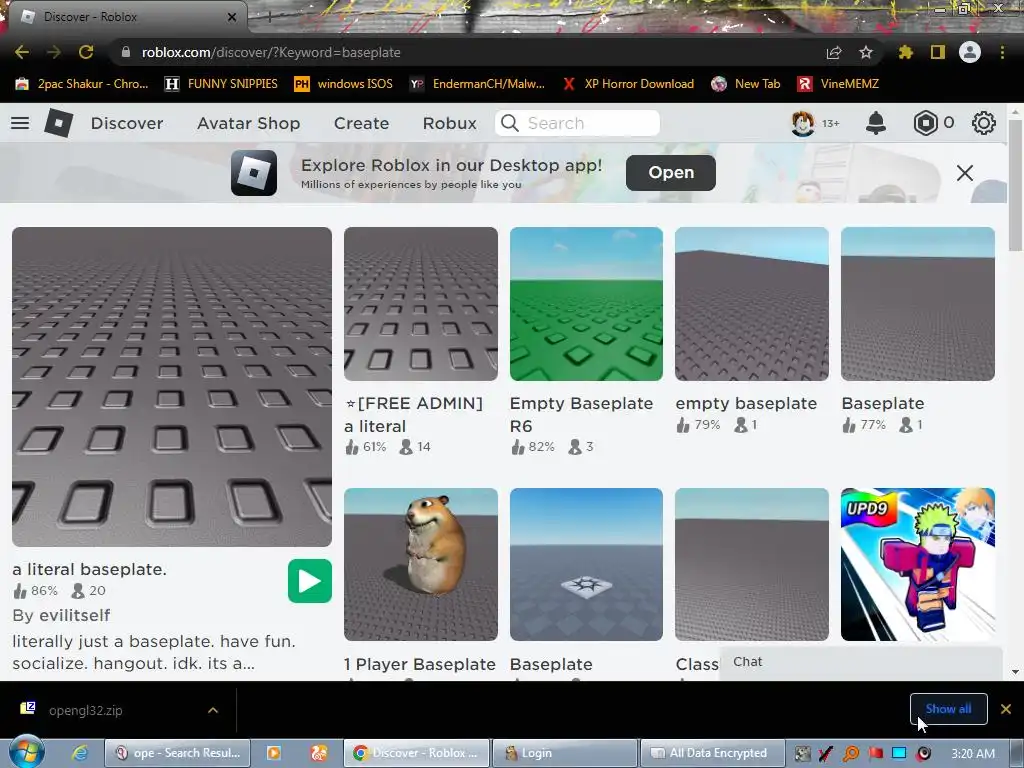1024x768 pixels.
Task: Click the Chrome address bar URL
Action: coord(271,52)
